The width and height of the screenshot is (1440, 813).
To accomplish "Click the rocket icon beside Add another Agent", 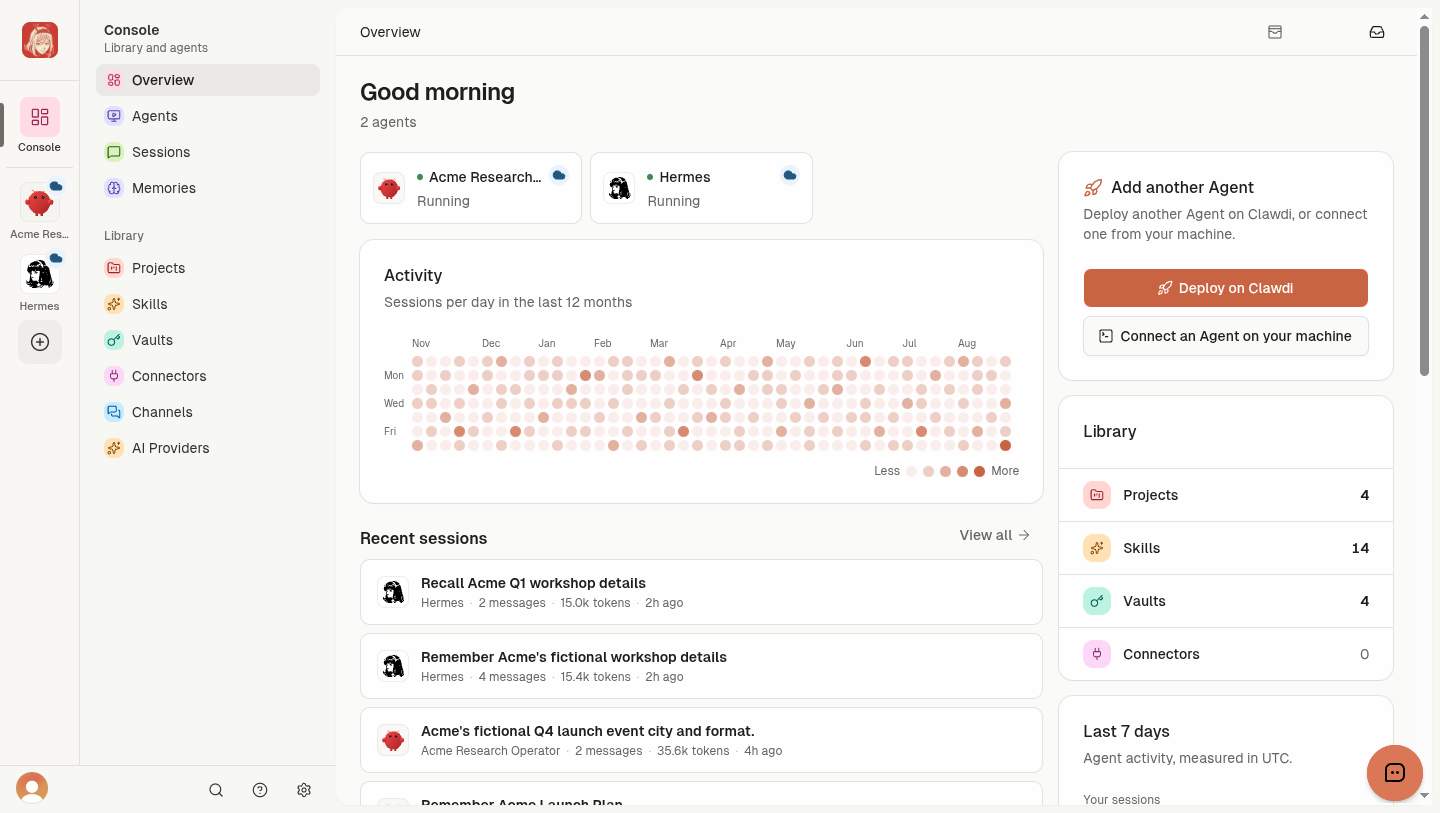I will click(1093, 187).
